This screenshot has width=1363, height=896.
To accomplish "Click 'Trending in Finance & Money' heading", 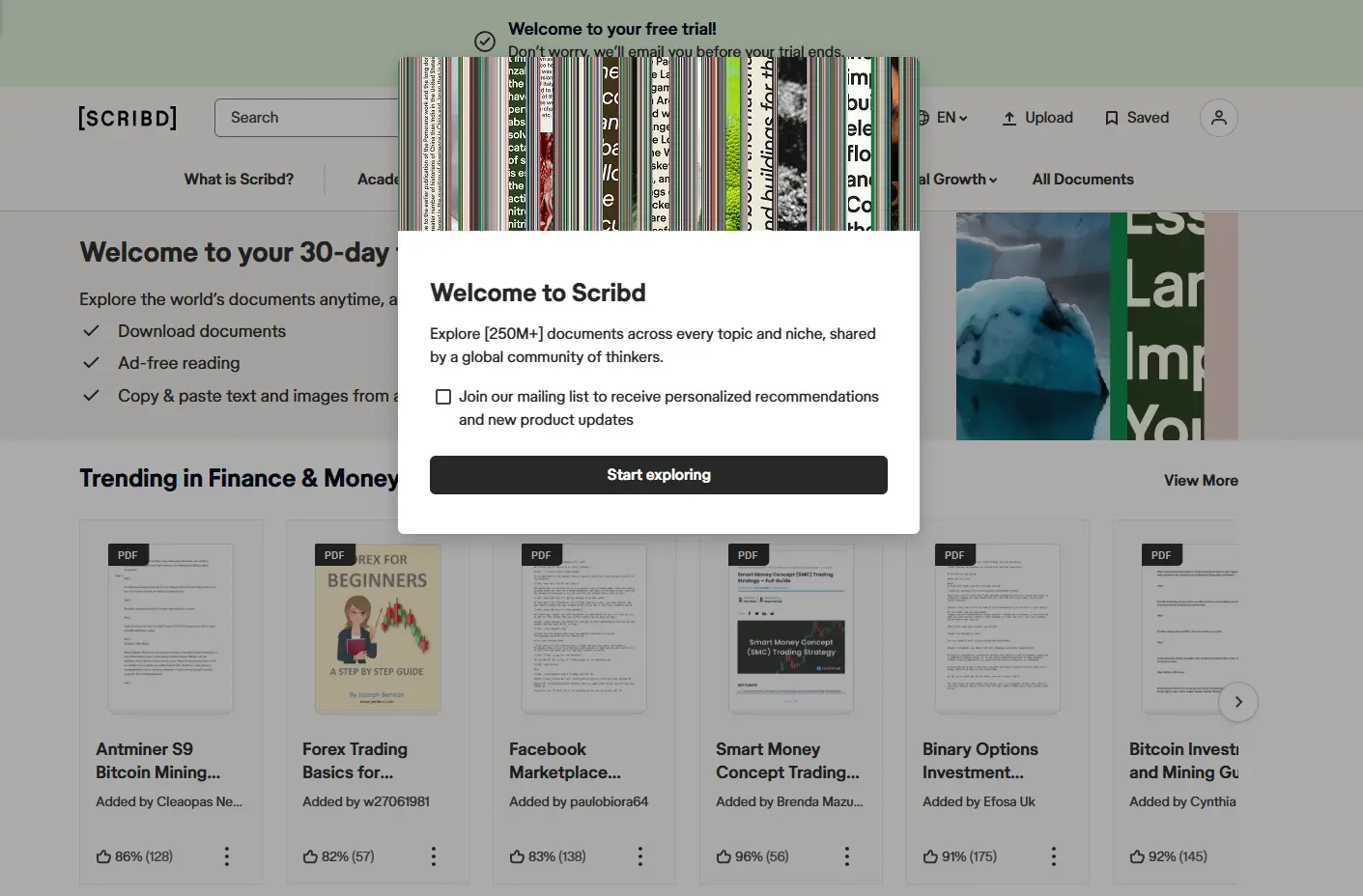I will (x=239, y=479).
